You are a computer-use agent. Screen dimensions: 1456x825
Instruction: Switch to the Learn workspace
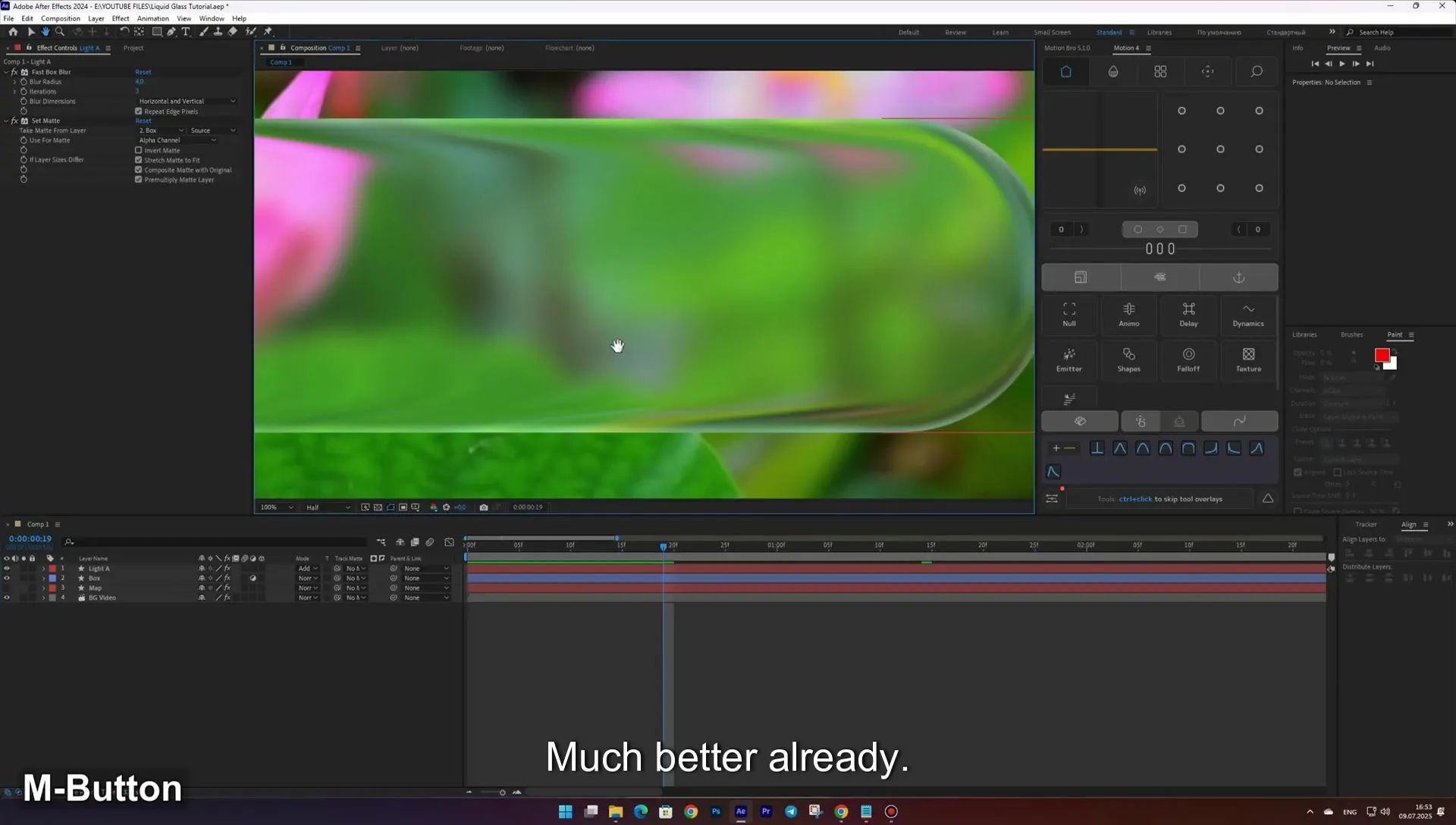tap(1000, 33)
